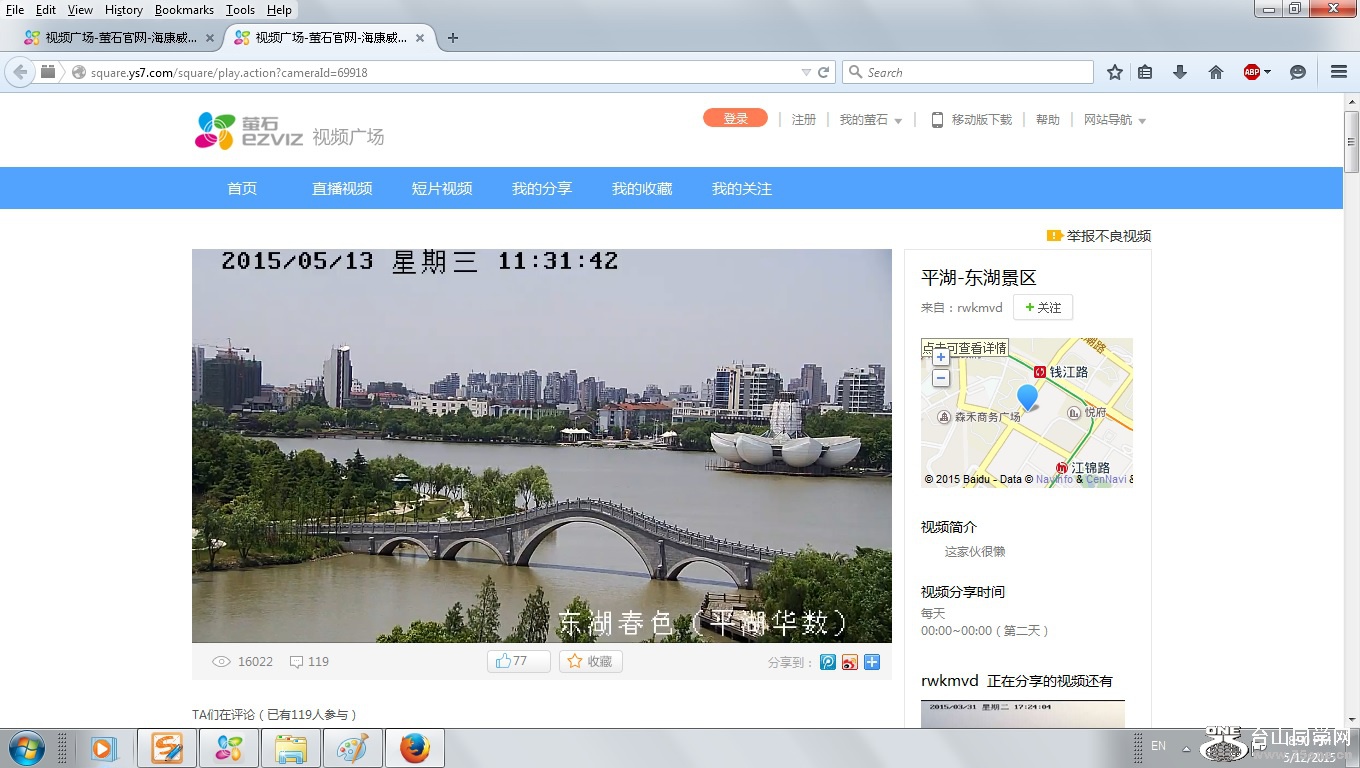The height and width of the screenshot is (768, 1360).
Task: Open 我的关注 in the nav bar
Action: pyautogui.click(x=742, y=188)
